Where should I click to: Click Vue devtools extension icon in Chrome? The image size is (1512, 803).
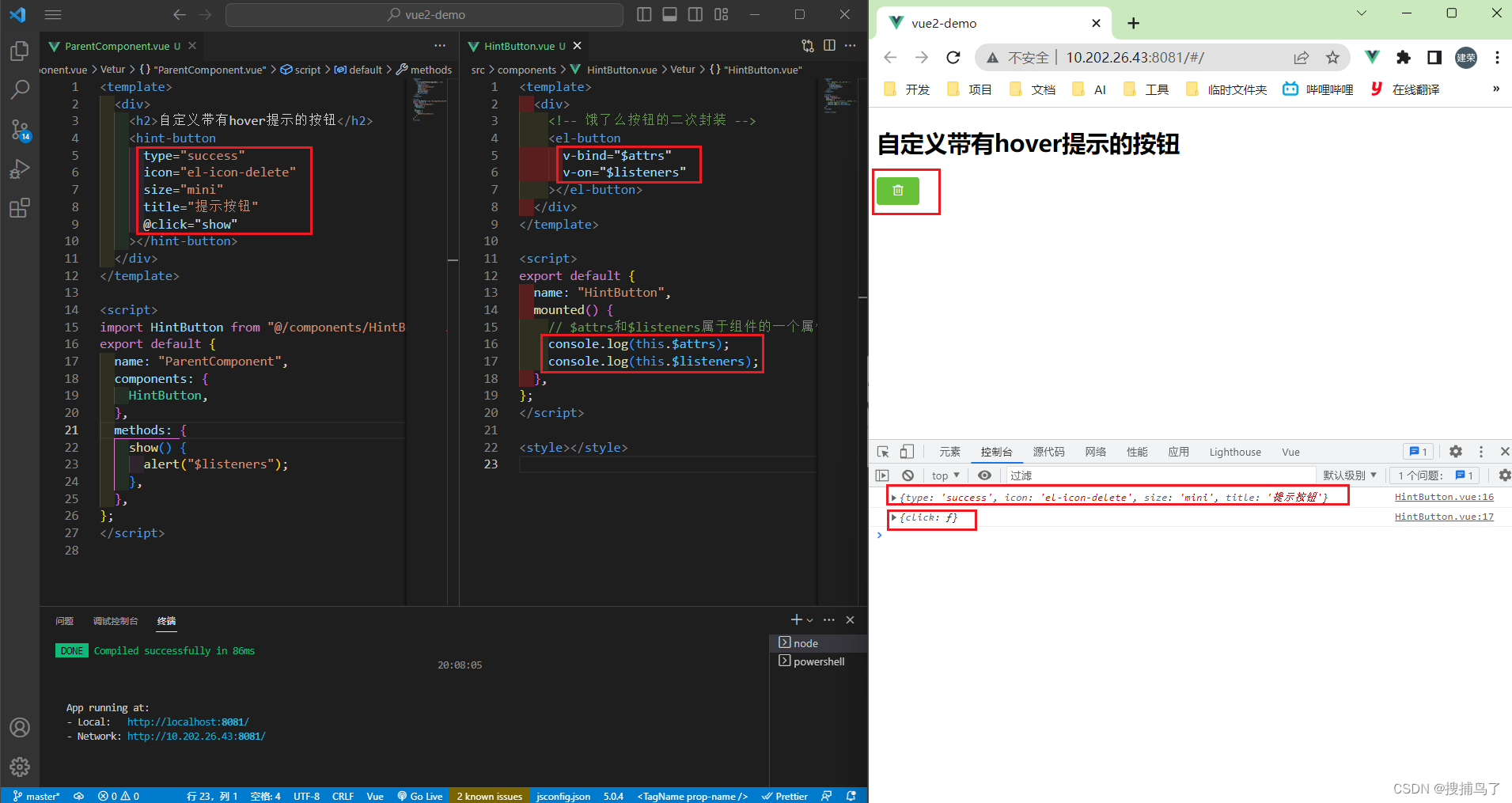(x=1372, y=57)
